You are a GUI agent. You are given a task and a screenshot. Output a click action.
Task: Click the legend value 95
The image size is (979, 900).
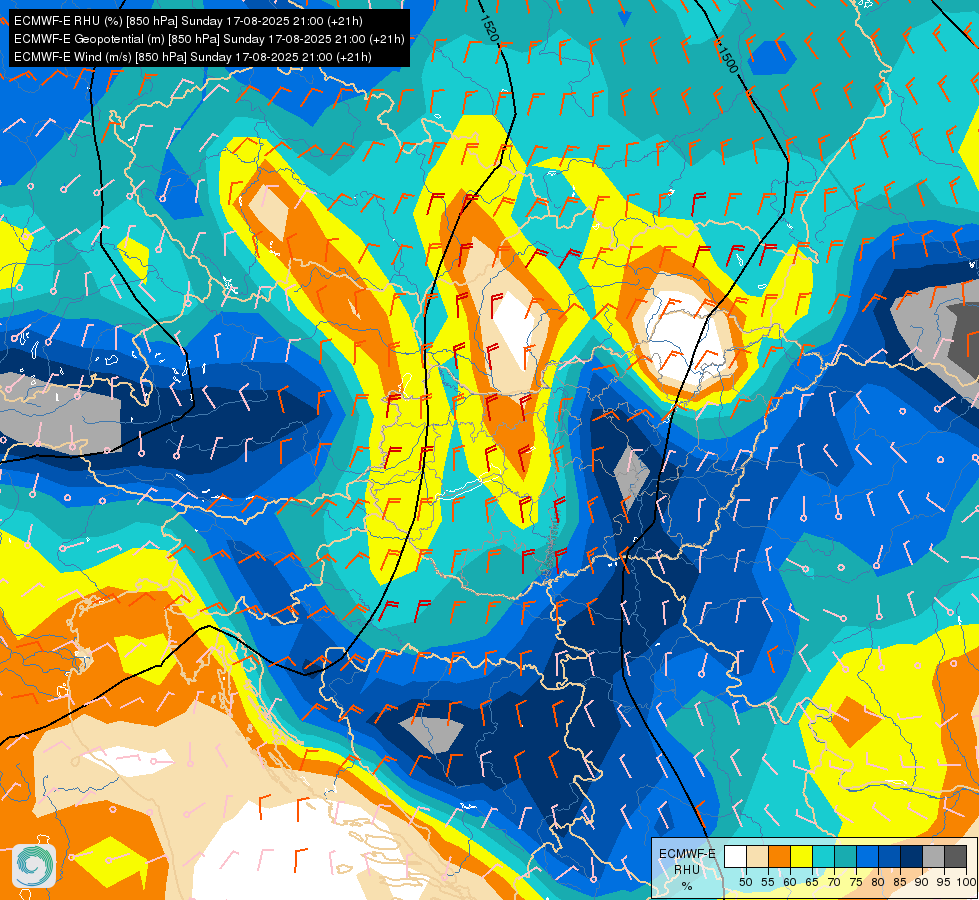click(944, 882)
